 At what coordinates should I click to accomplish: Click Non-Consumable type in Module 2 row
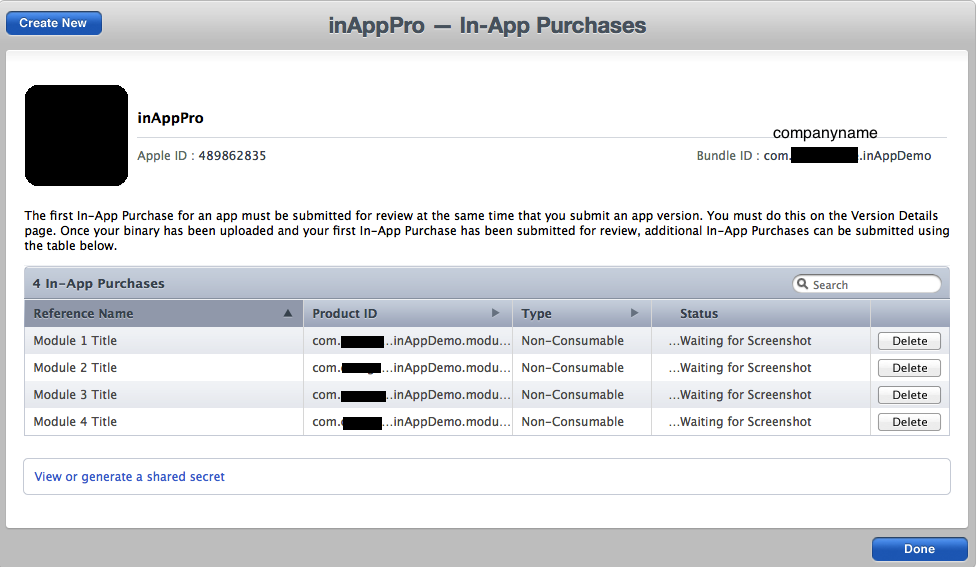click(x=573, y=368)
